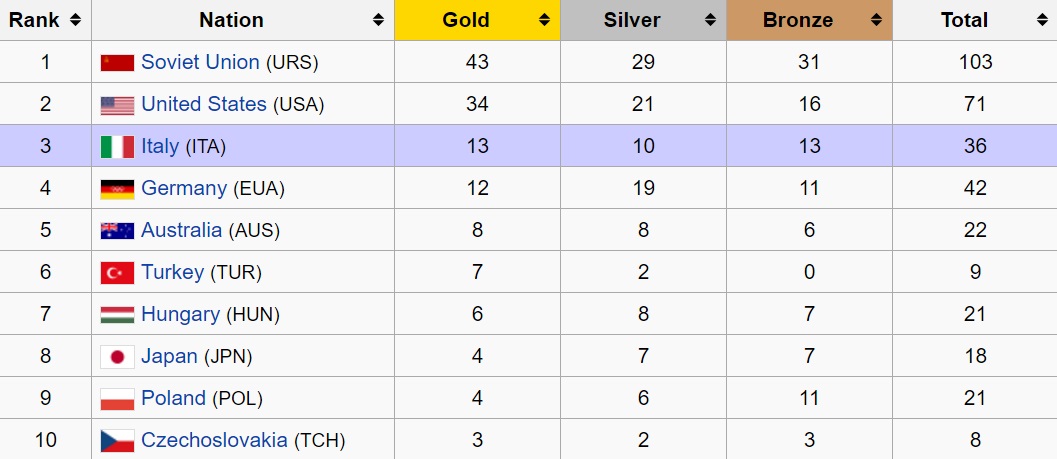Click the Turkey flag icon
This screenshot has width=1057, height=459.
(x=117, y=273)
